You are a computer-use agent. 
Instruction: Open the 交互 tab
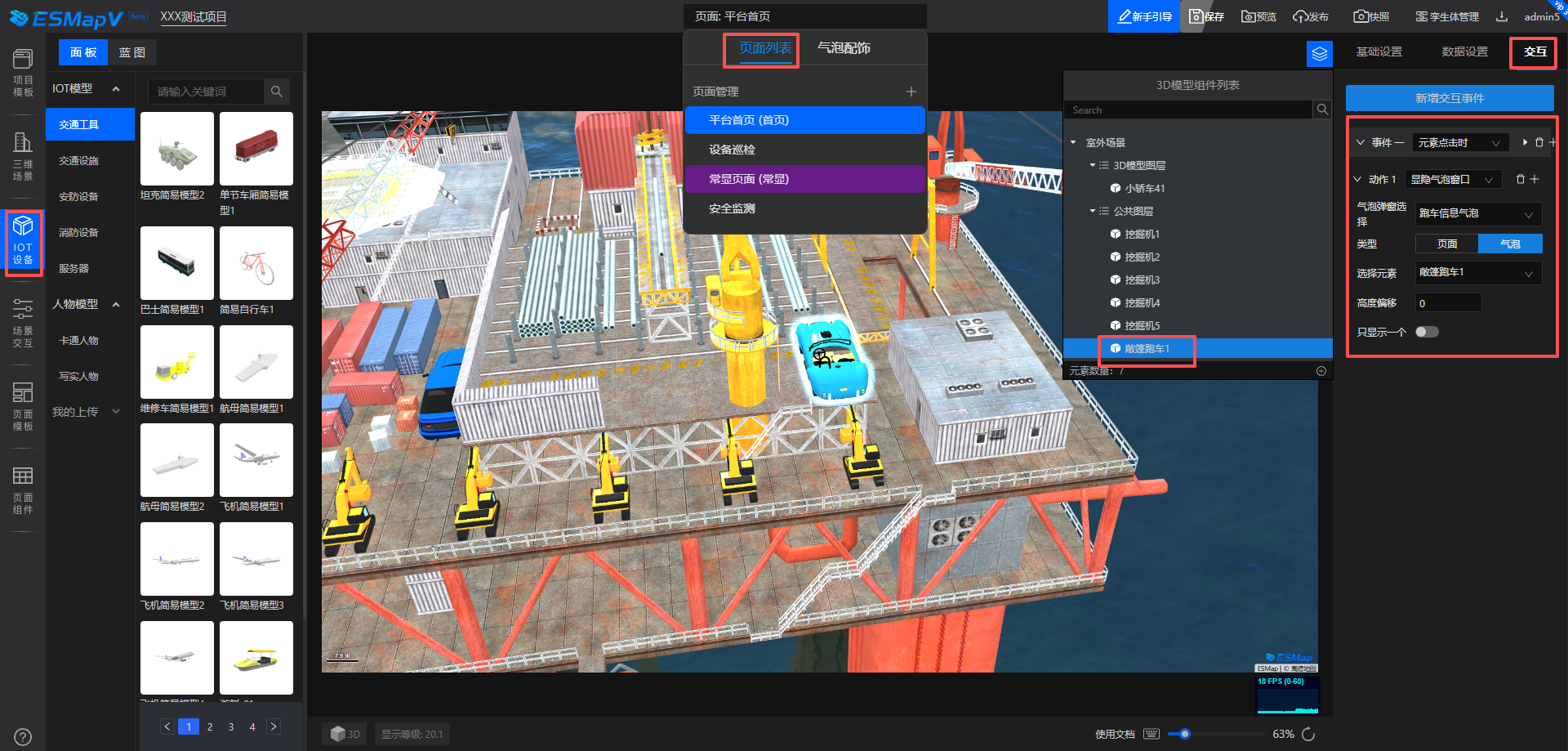1535,51
